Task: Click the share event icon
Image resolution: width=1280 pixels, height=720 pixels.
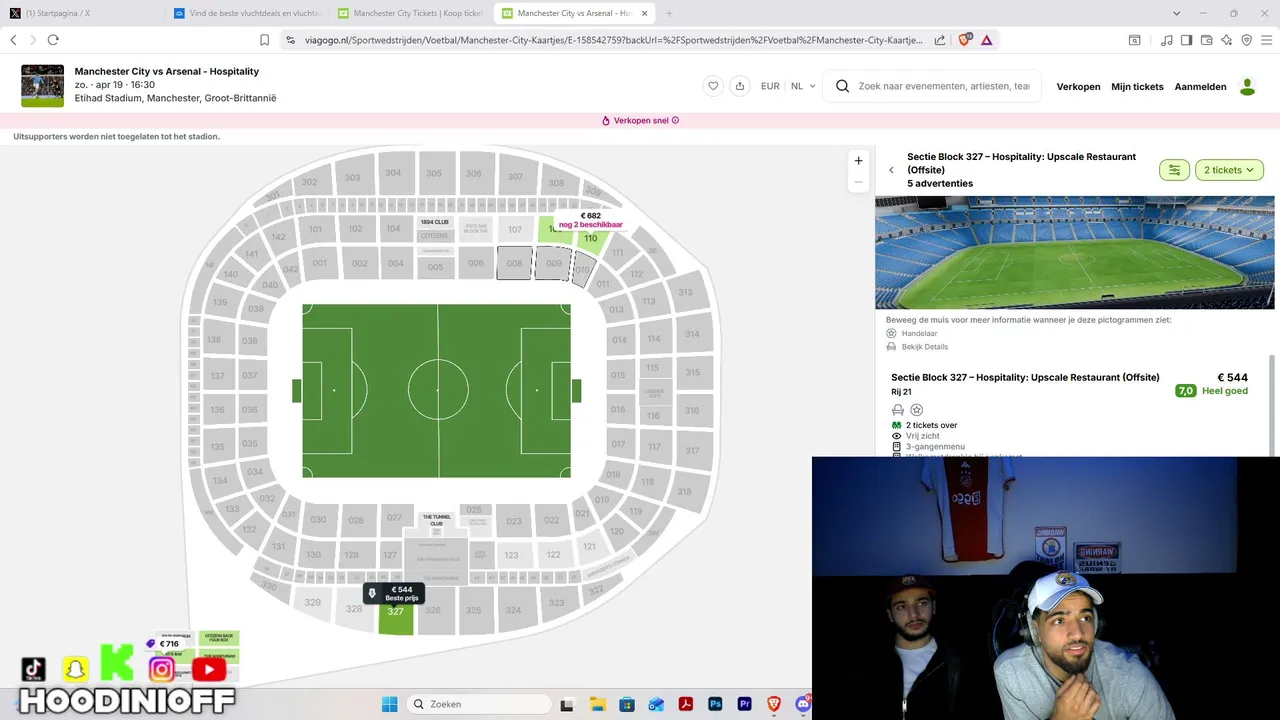Action: pyautogui.click(x=740, y=86)
